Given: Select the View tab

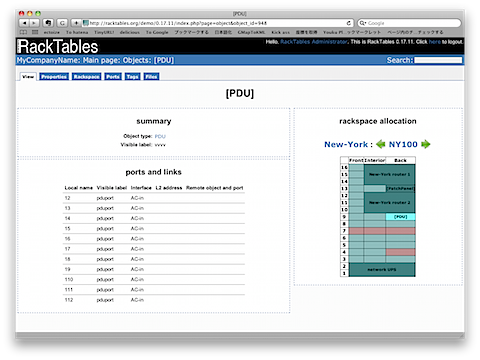Looking at the screenshot, I should pyautogui.click(x=28, y=77).
